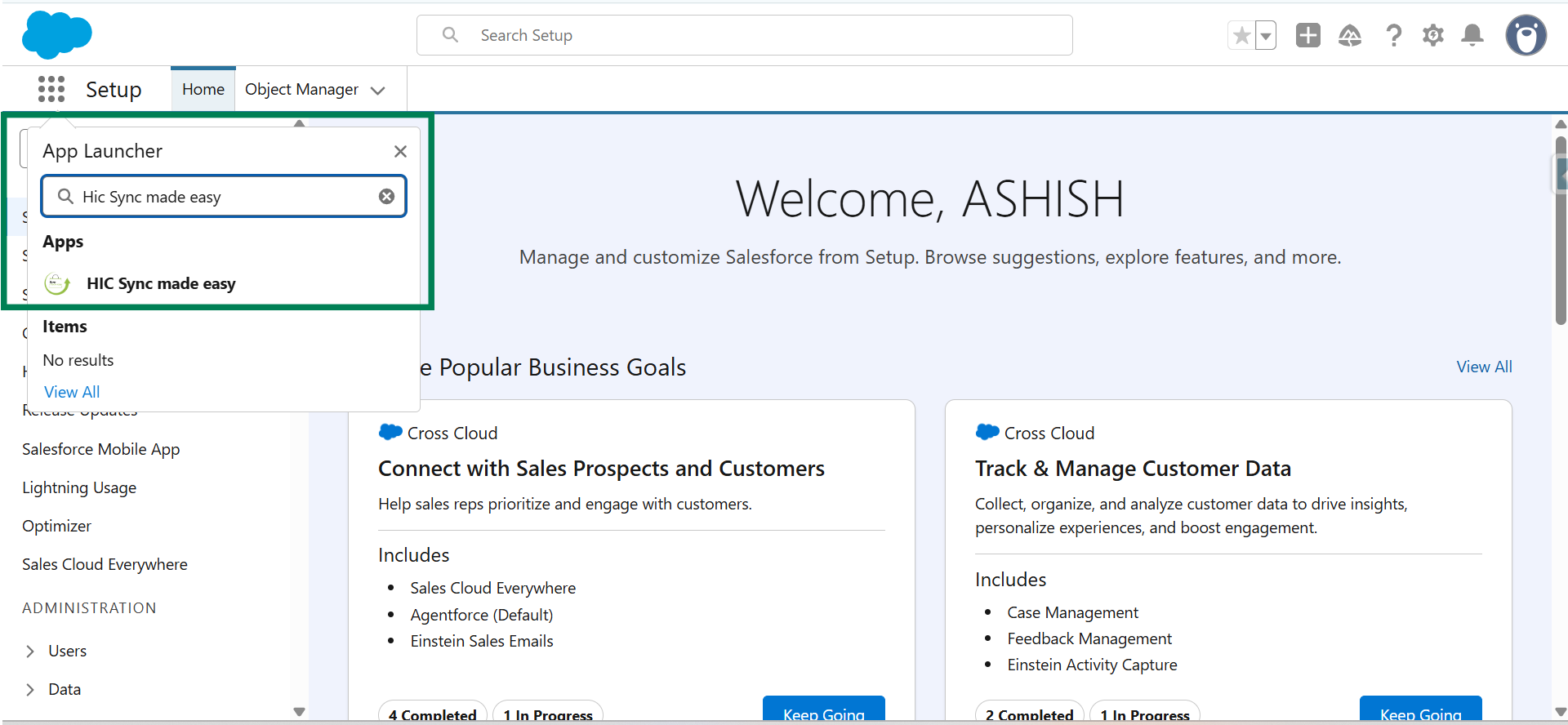Clear the App Launcher search text
Image resolution: width=1568 pixels, height=725 pixels.
pos(387,197)
